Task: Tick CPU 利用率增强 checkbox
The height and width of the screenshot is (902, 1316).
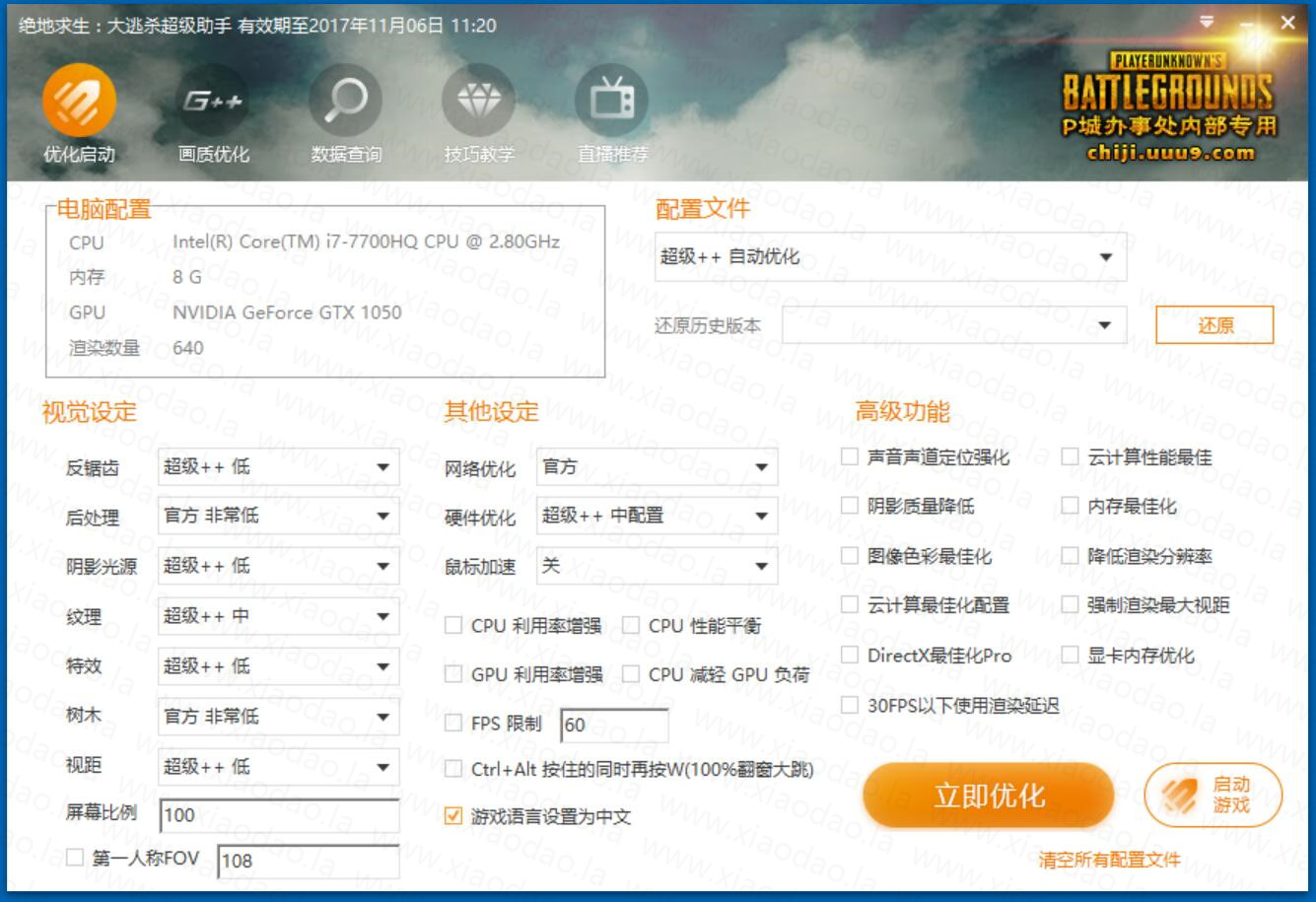Action: (453, 625)
